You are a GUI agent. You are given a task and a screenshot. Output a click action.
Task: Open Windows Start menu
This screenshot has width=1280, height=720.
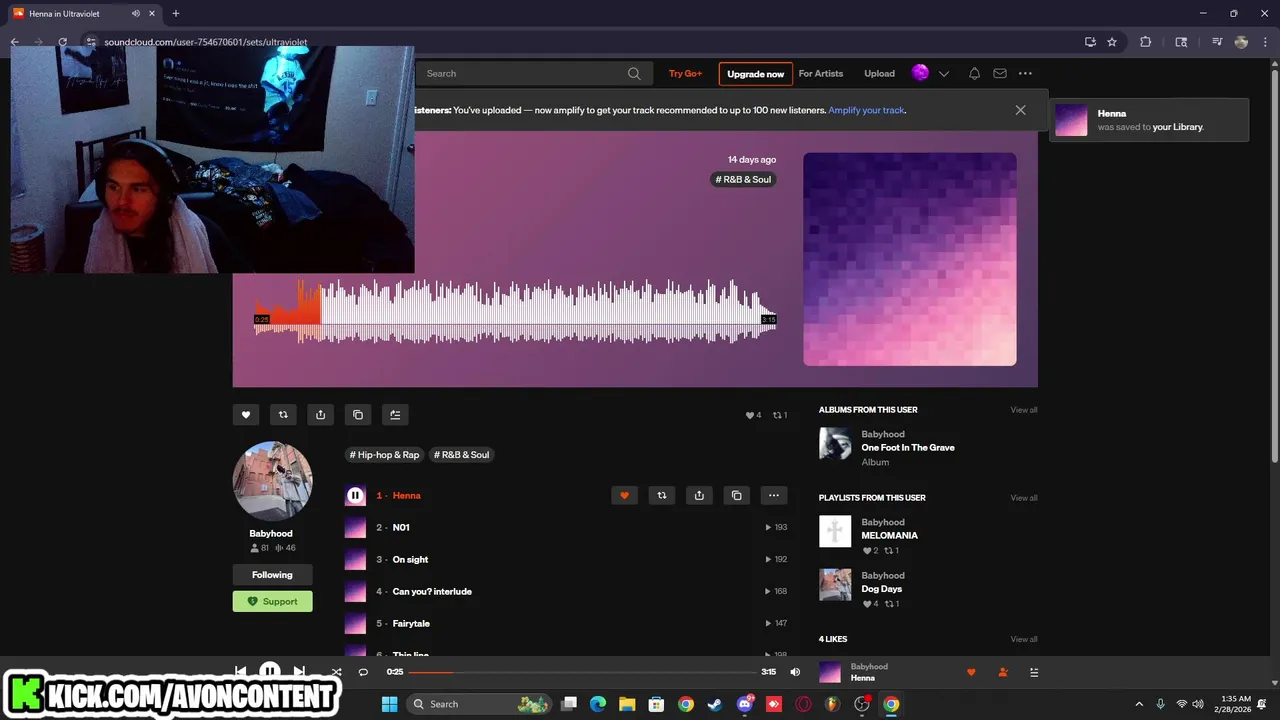[389, 704]
